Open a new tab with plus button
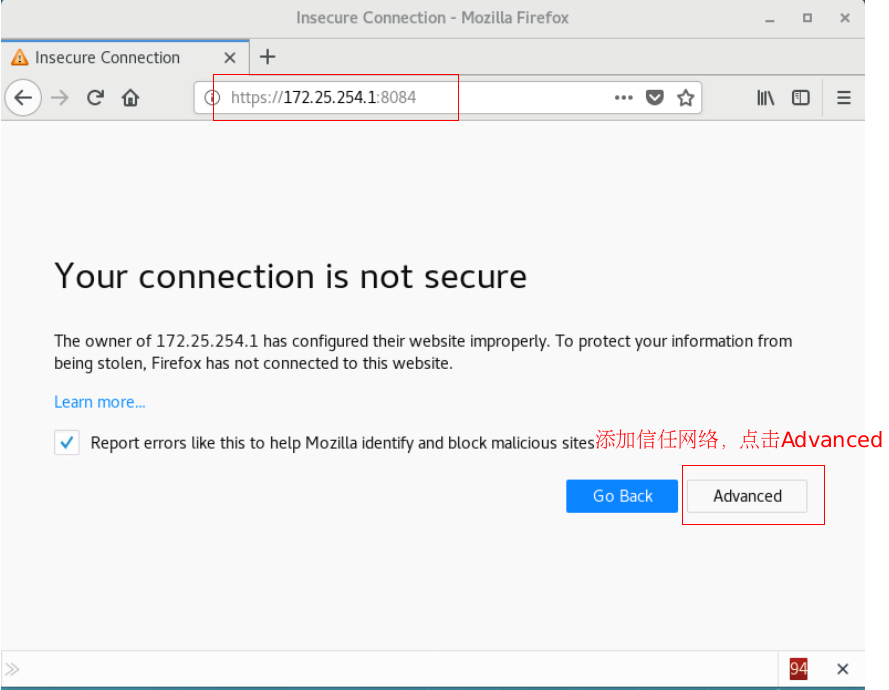 tap(267, 57)
